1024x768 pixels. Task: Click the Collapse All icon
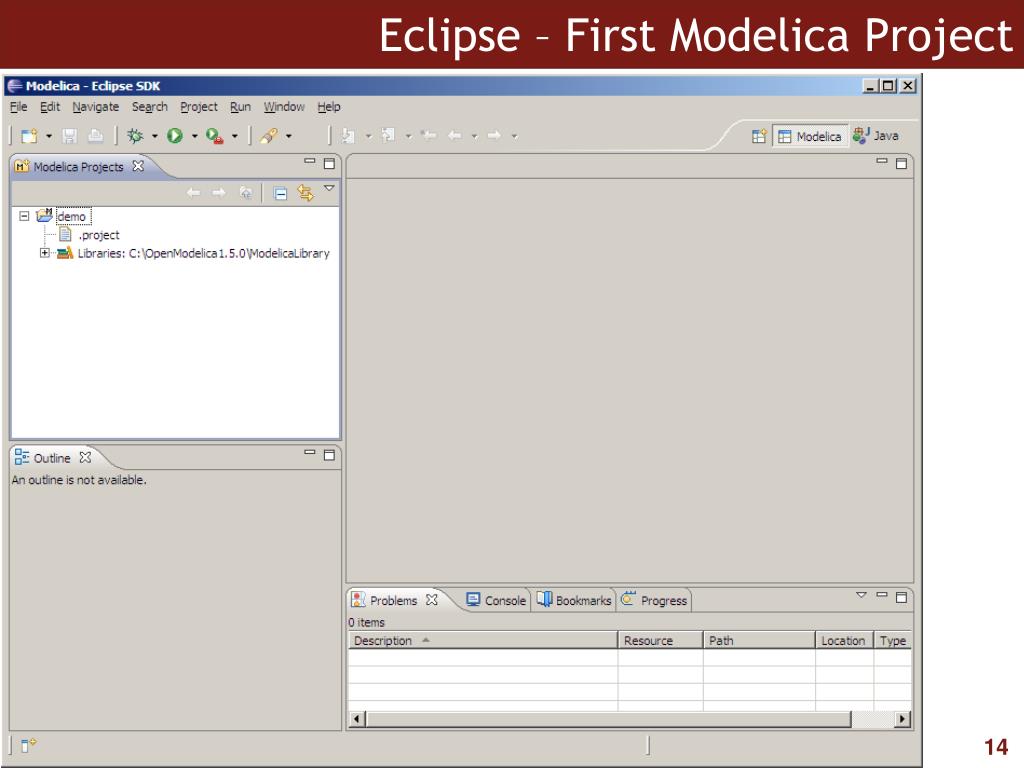280,193
